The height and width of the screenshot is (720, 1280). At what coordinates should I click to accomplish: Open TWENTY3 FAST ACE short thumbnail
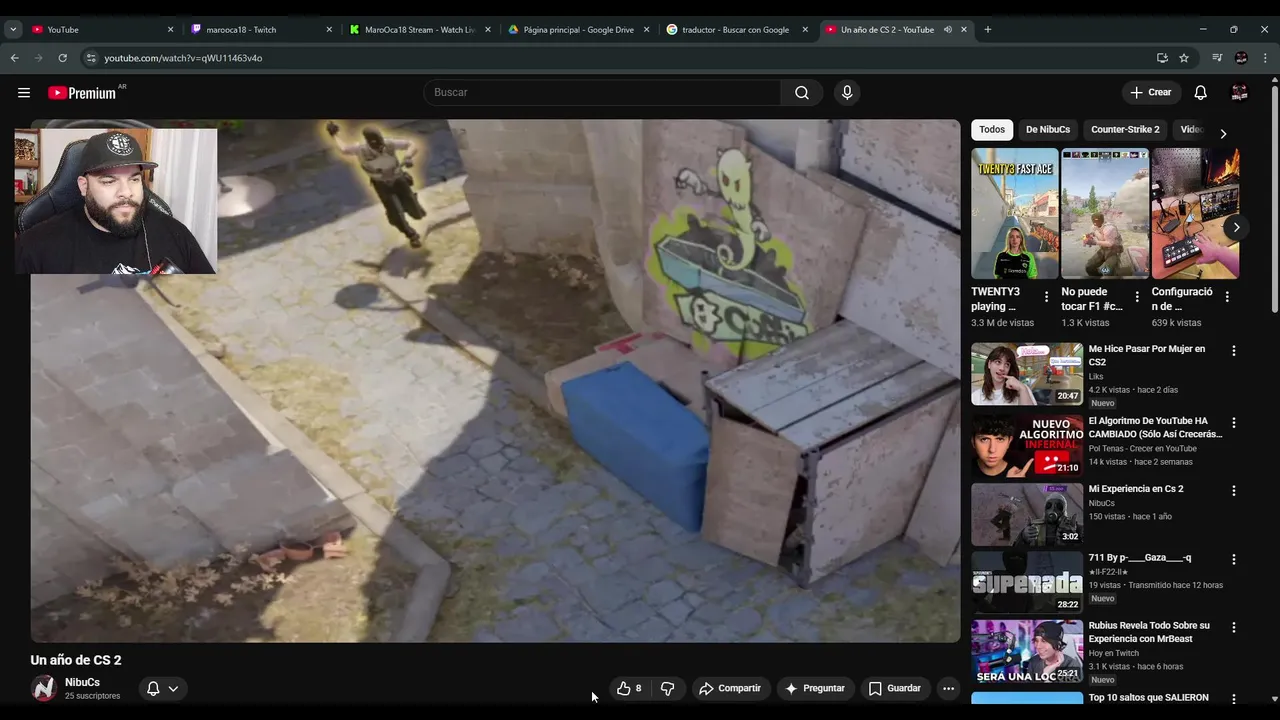[x=1014, y=213]
